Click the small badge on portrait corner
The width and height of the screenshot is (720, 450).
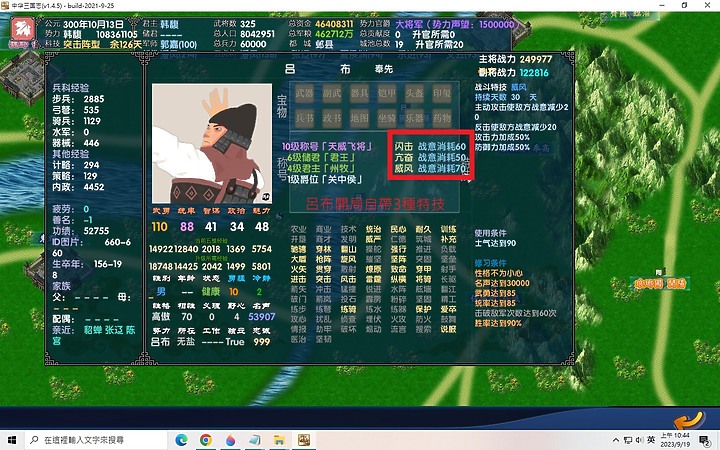click(265, 197)
